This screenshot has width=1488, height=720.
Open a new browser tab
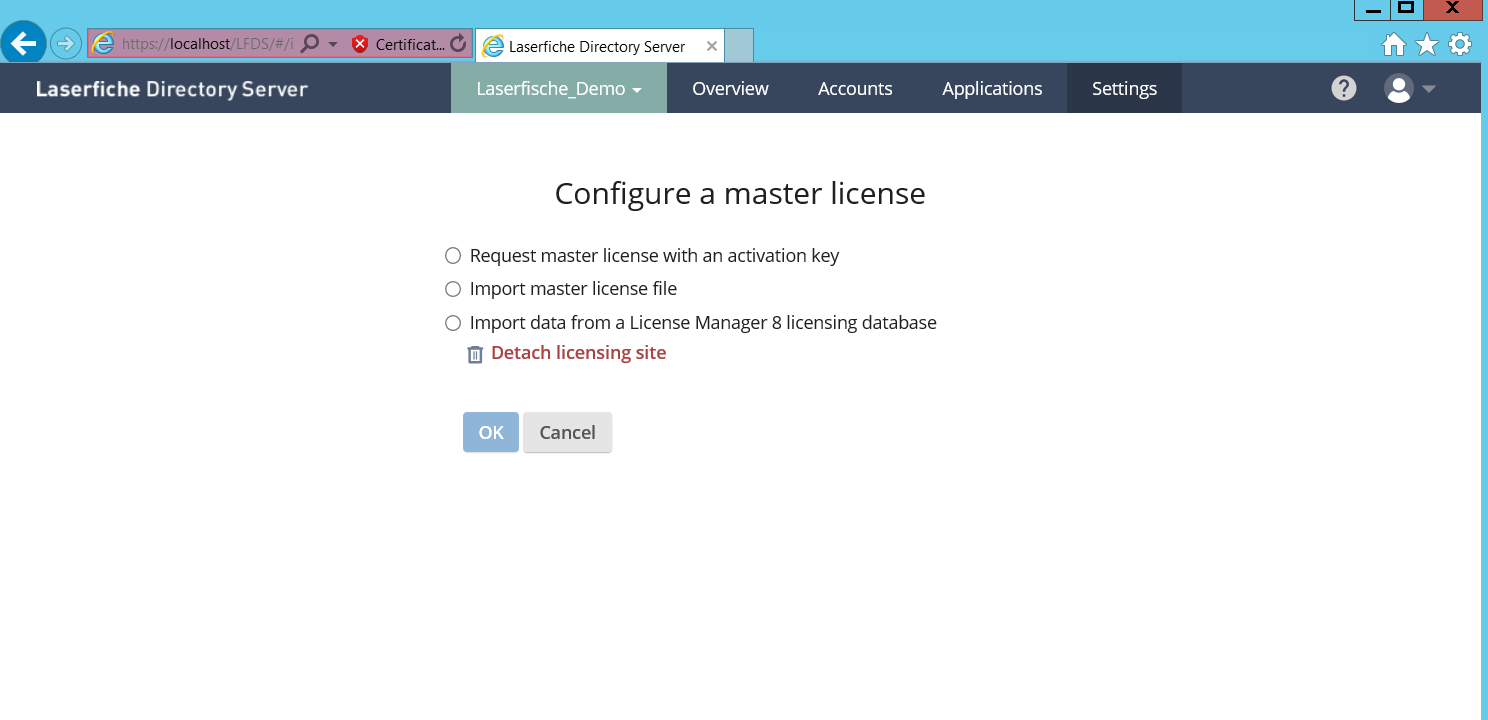(738, 46)
